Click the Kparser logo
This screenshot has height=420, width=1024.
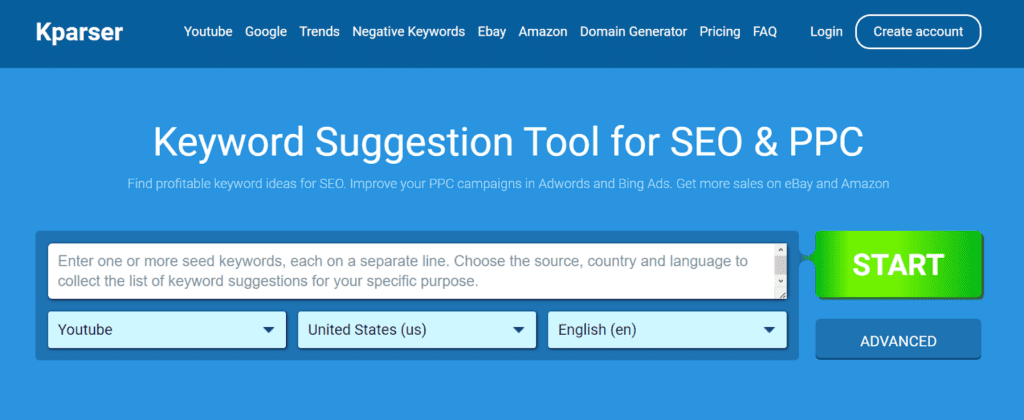[x=79, y=31]
